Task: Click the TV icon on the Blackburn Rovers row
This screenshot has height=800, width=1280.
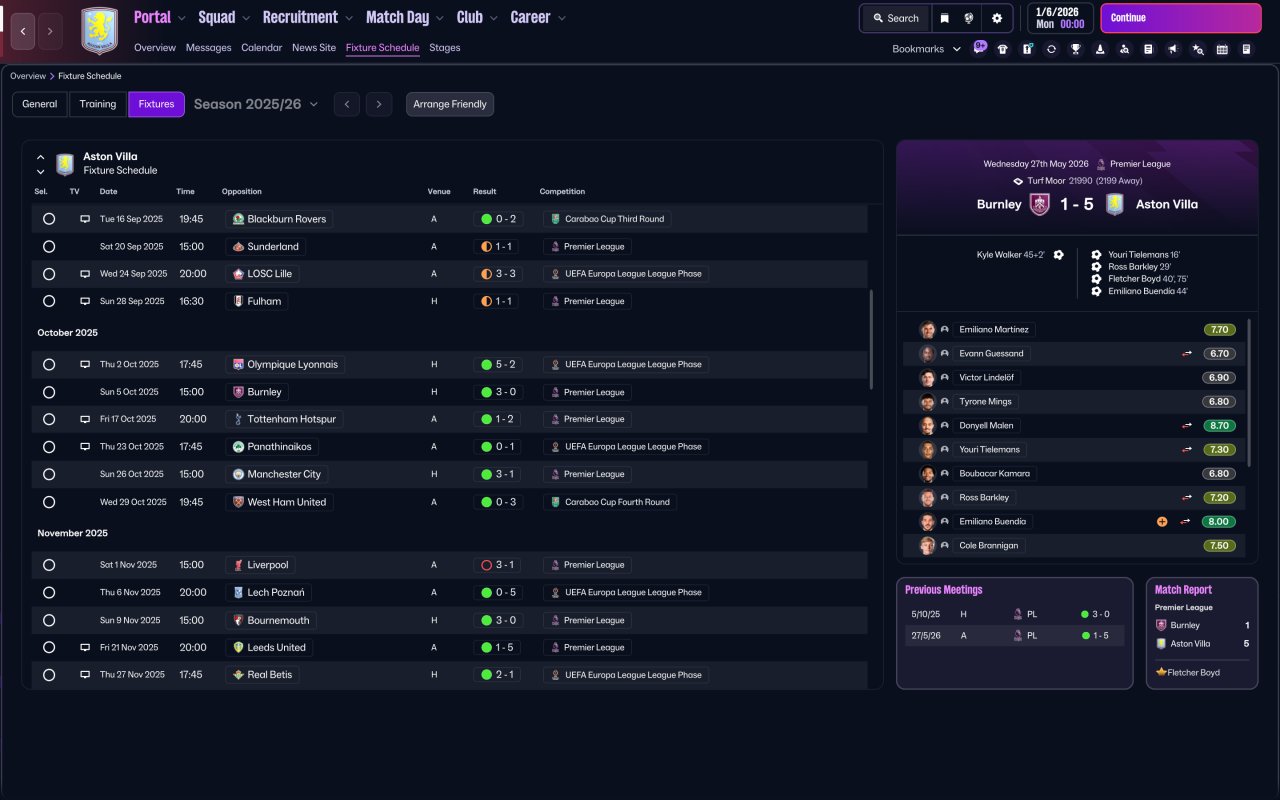Action: tap(85, 219)
